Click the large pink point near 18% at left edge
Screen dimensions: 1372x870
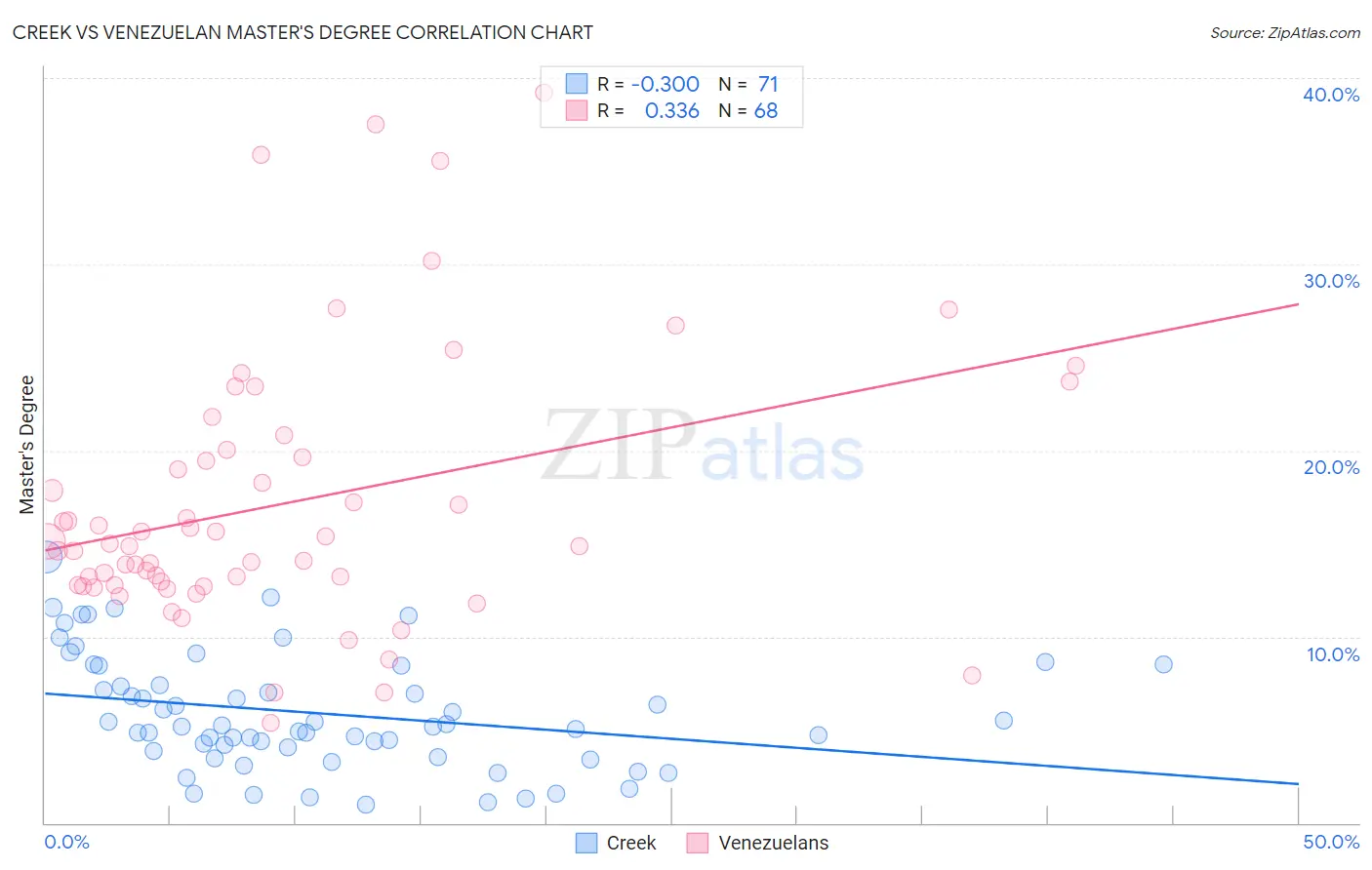(x=52, y=491)
